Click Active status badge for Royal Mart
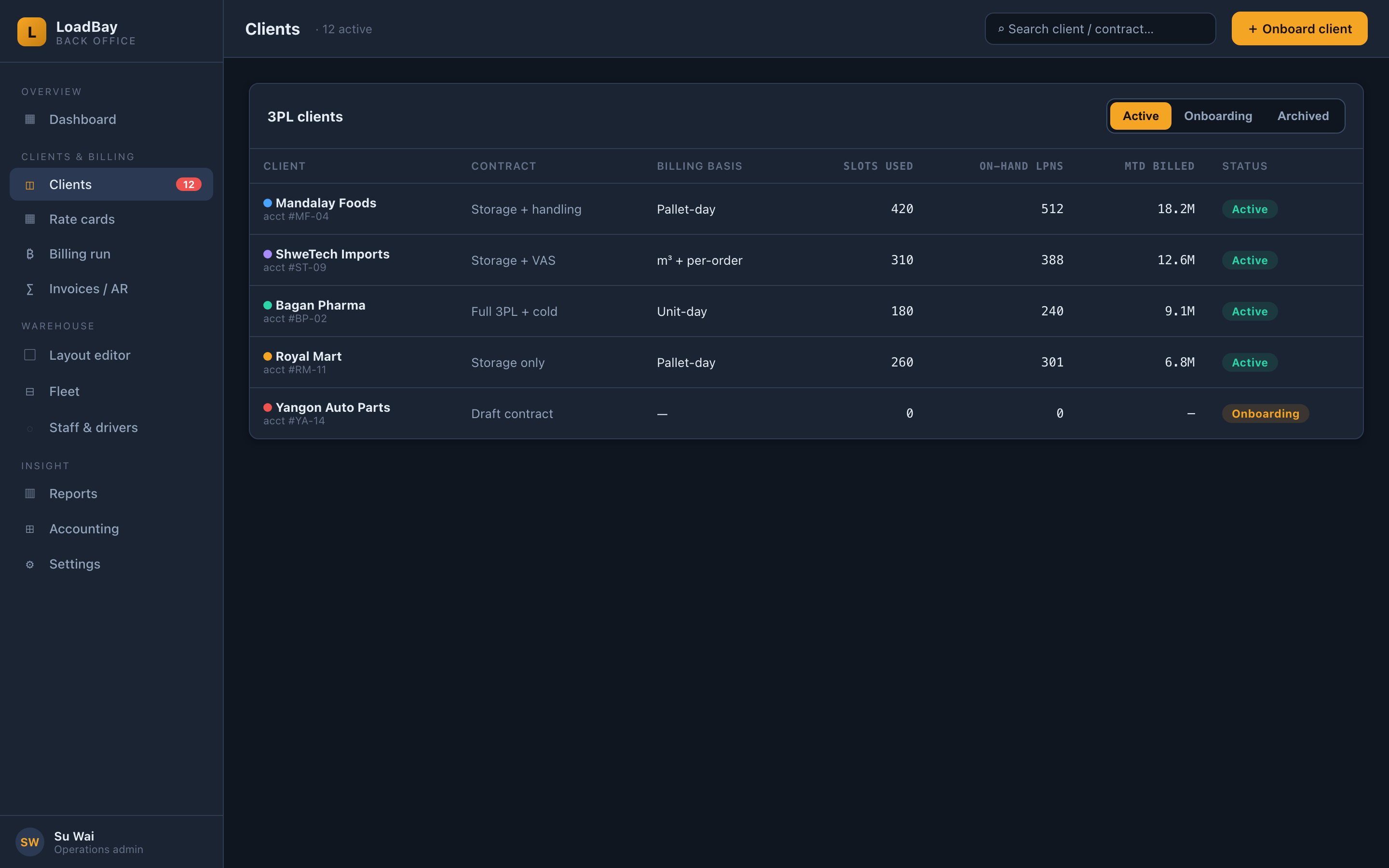The height and width of the screenshot is (868, 1389). (1250, 362)
